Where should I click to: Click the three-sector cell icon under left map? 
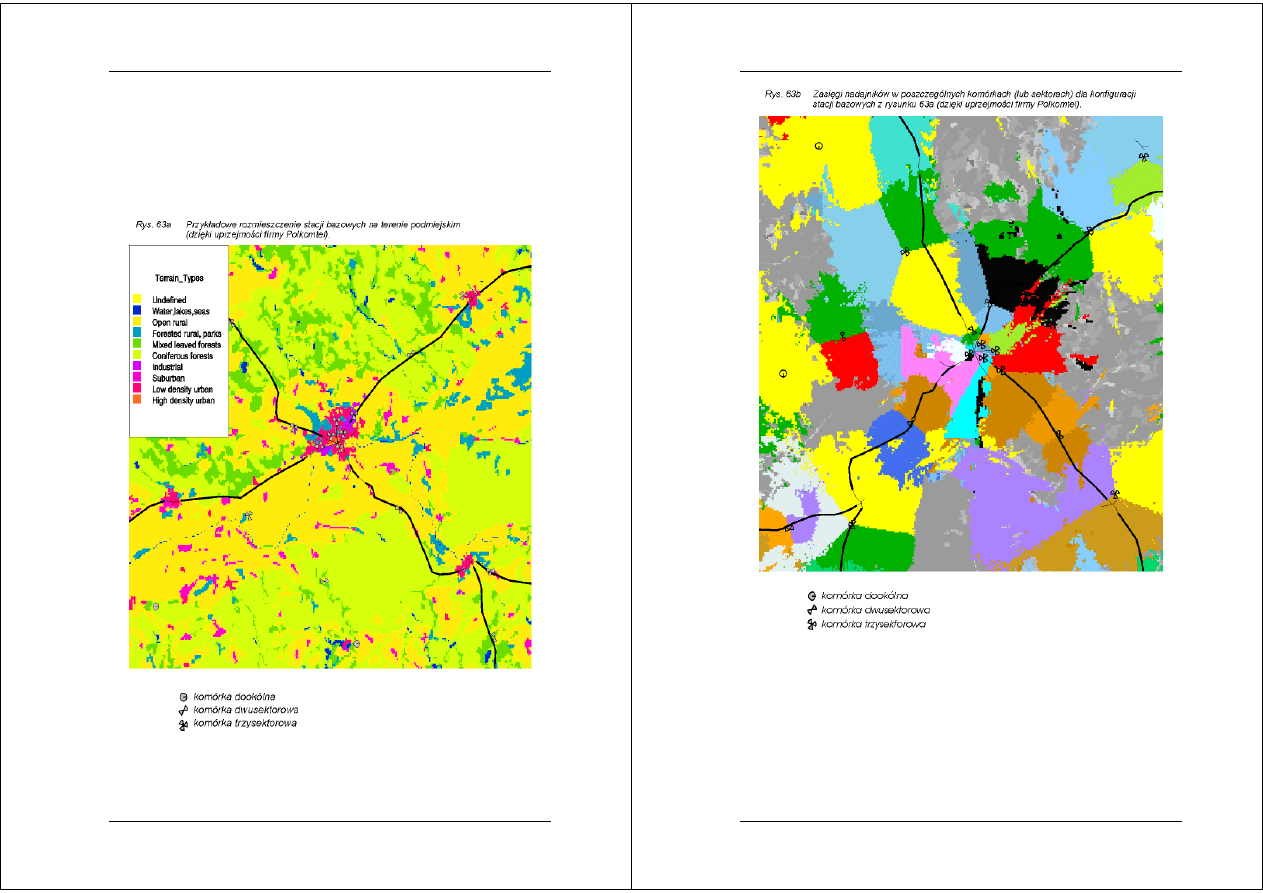point(183,723)
